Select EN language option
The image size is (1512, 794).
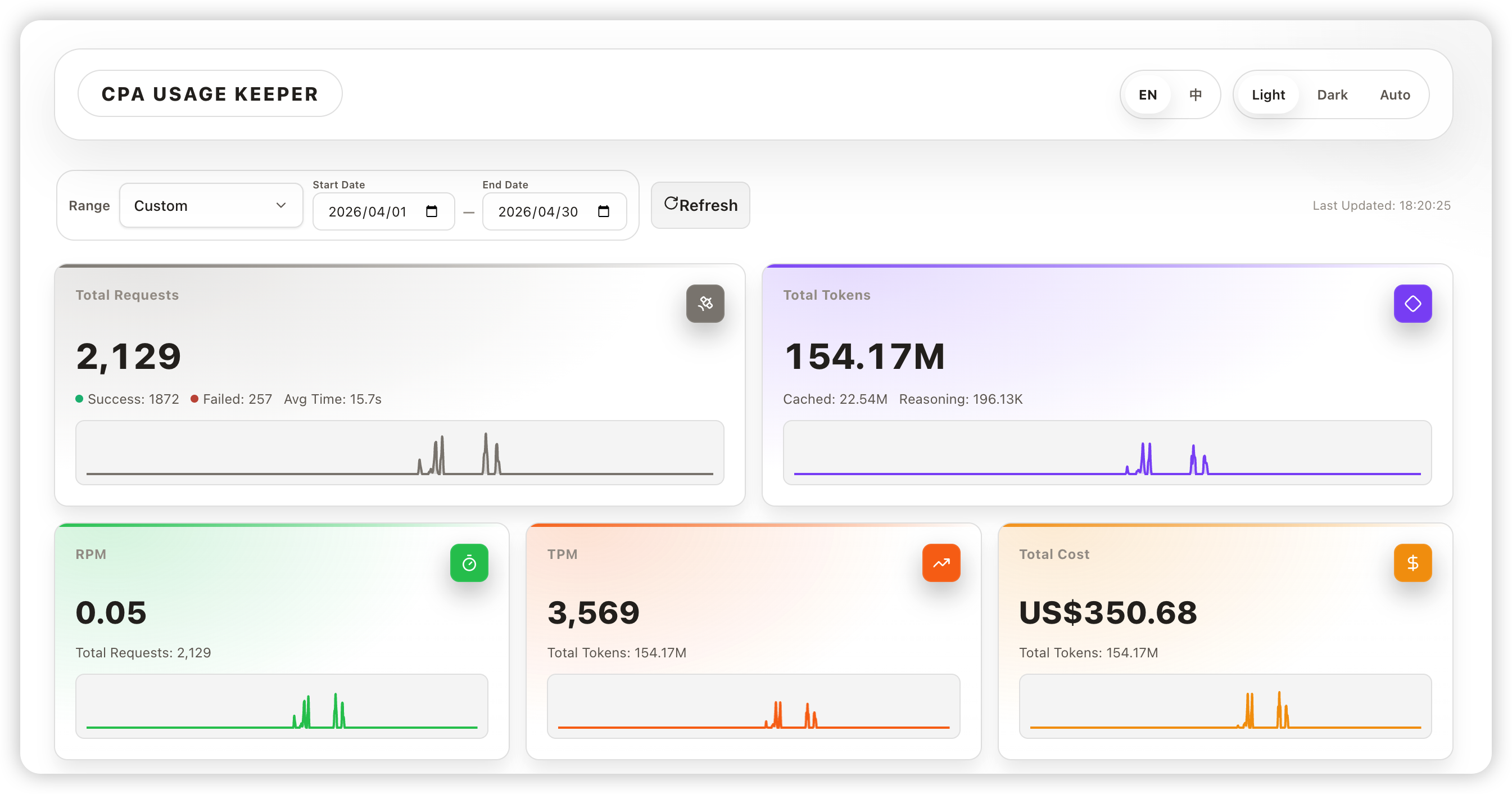coord(1148,94)
